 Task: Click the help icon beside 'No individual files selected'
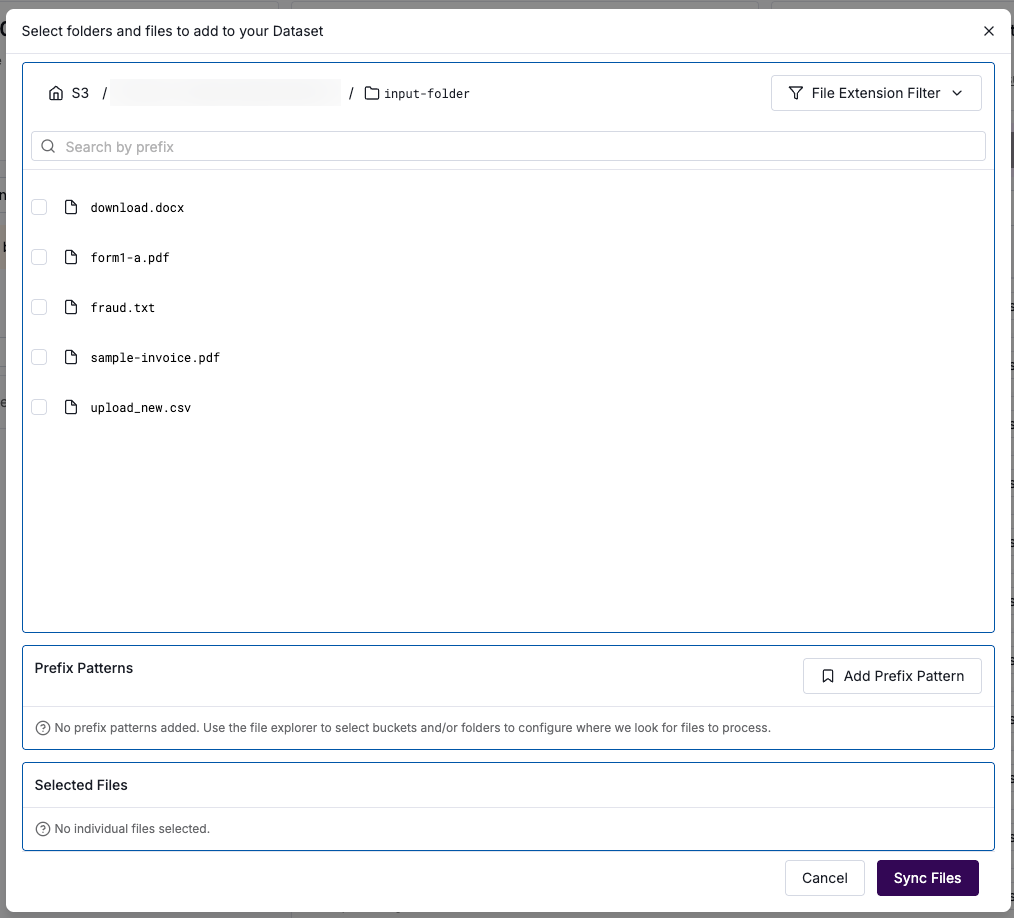click(43, 829)
